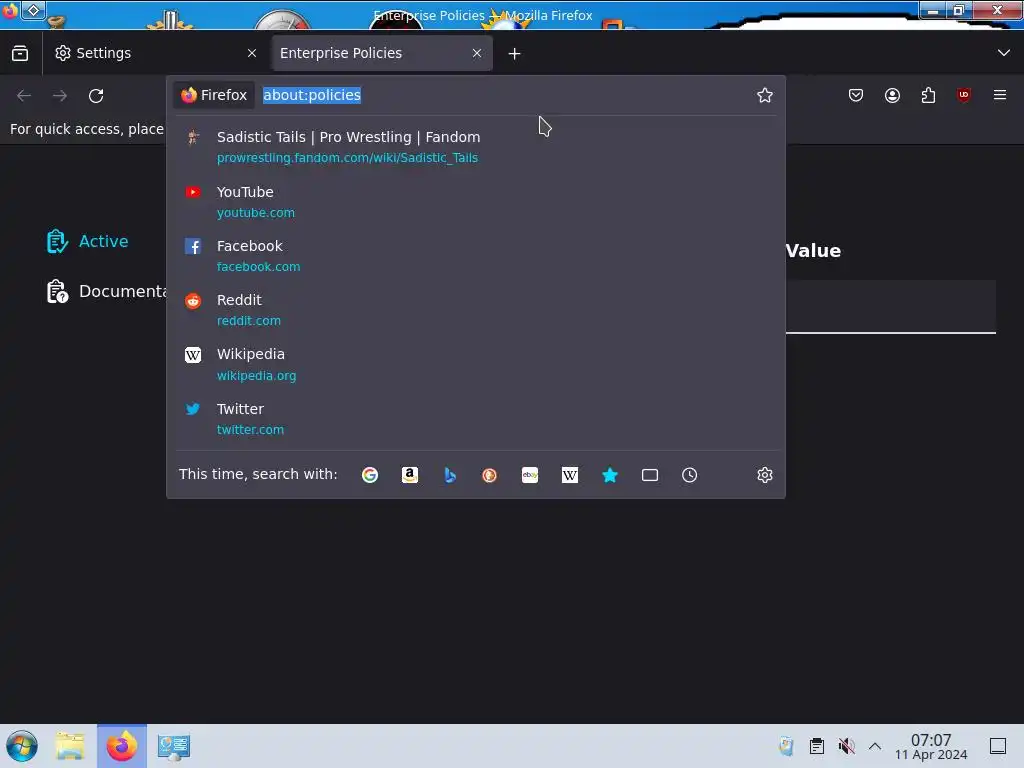Search this time with DuckDuckGo

490,475
